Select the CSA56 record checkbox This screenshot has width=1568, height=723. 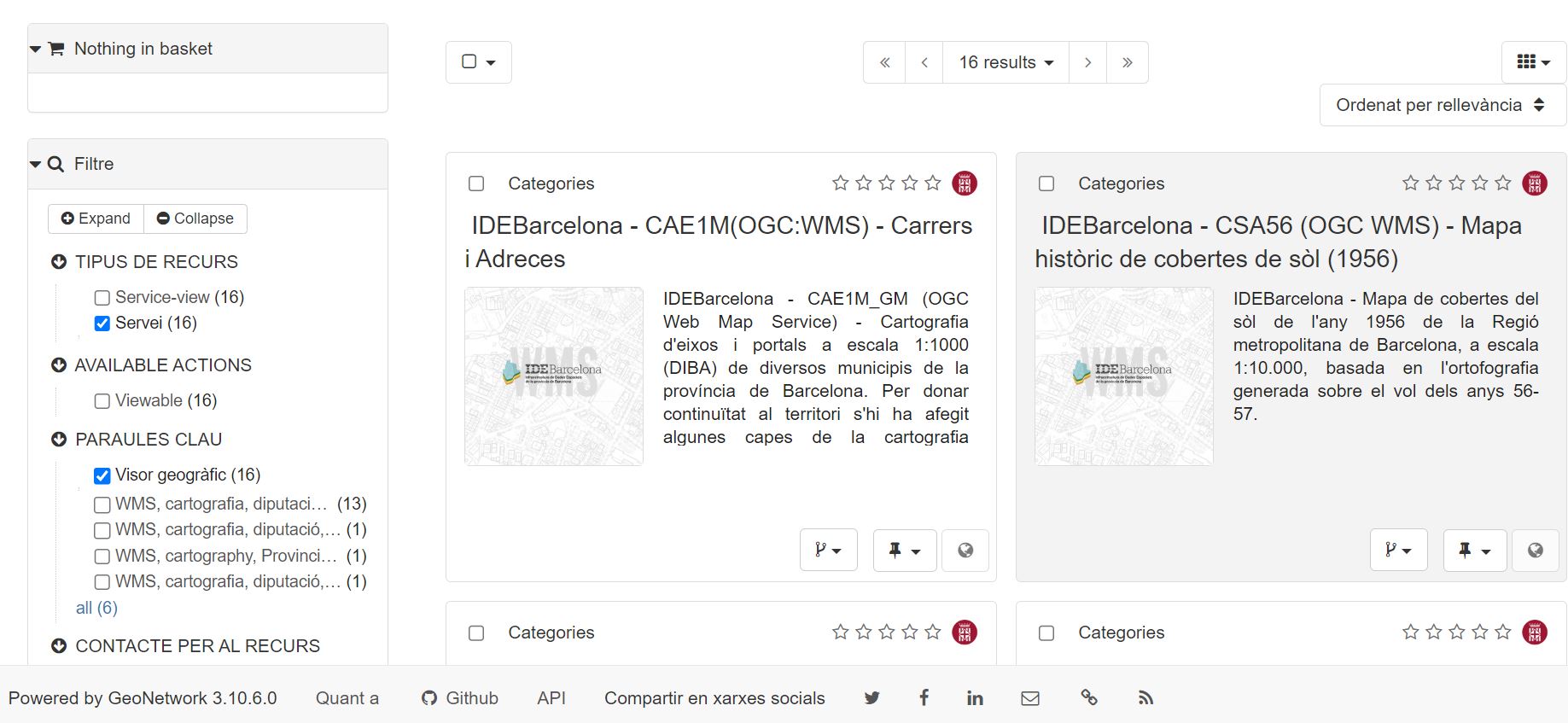1046,184
